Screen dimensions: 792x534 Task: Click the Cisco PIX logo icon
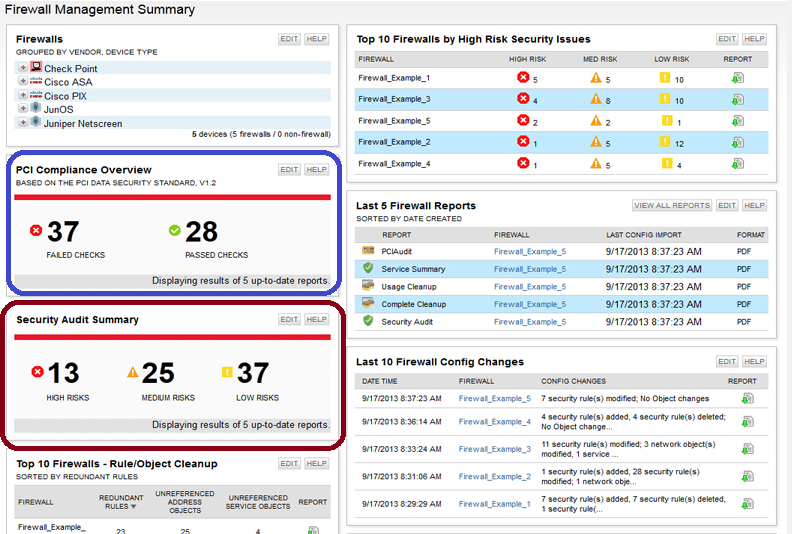point(36,95)
